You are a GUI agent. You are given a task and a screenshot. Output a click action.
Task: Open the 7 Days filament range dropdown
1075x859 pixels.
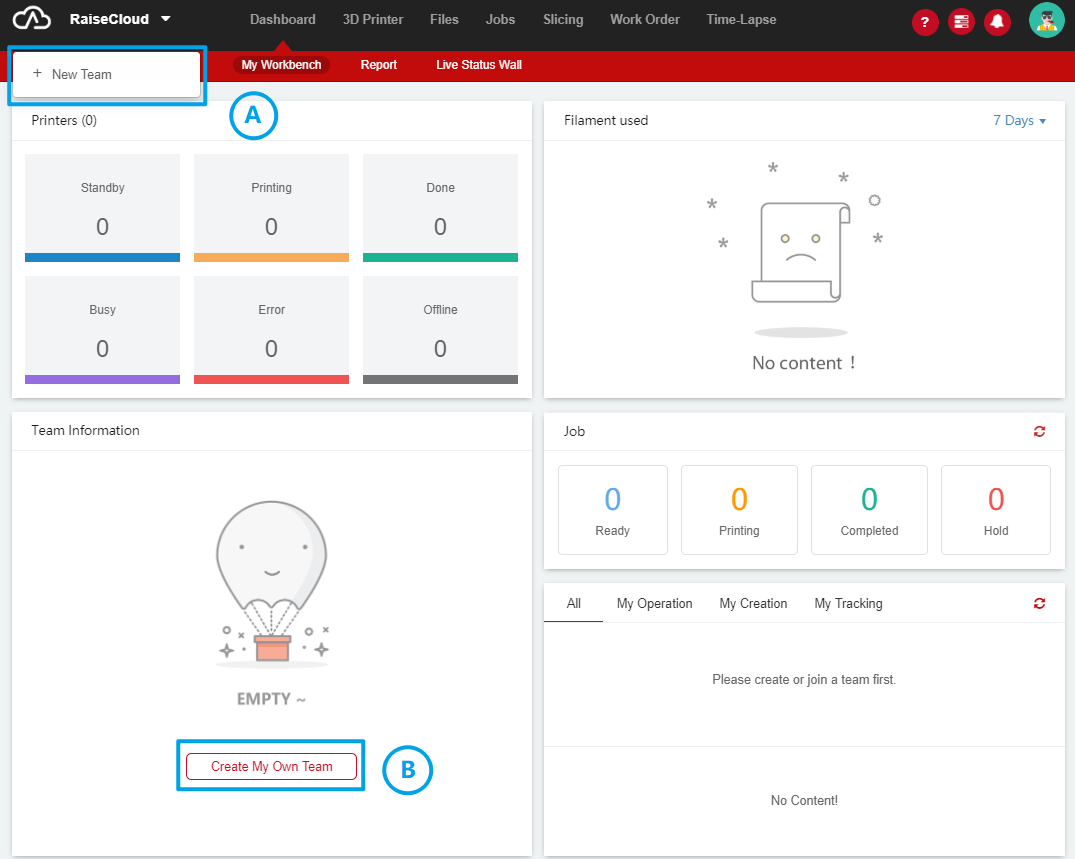1019,120
